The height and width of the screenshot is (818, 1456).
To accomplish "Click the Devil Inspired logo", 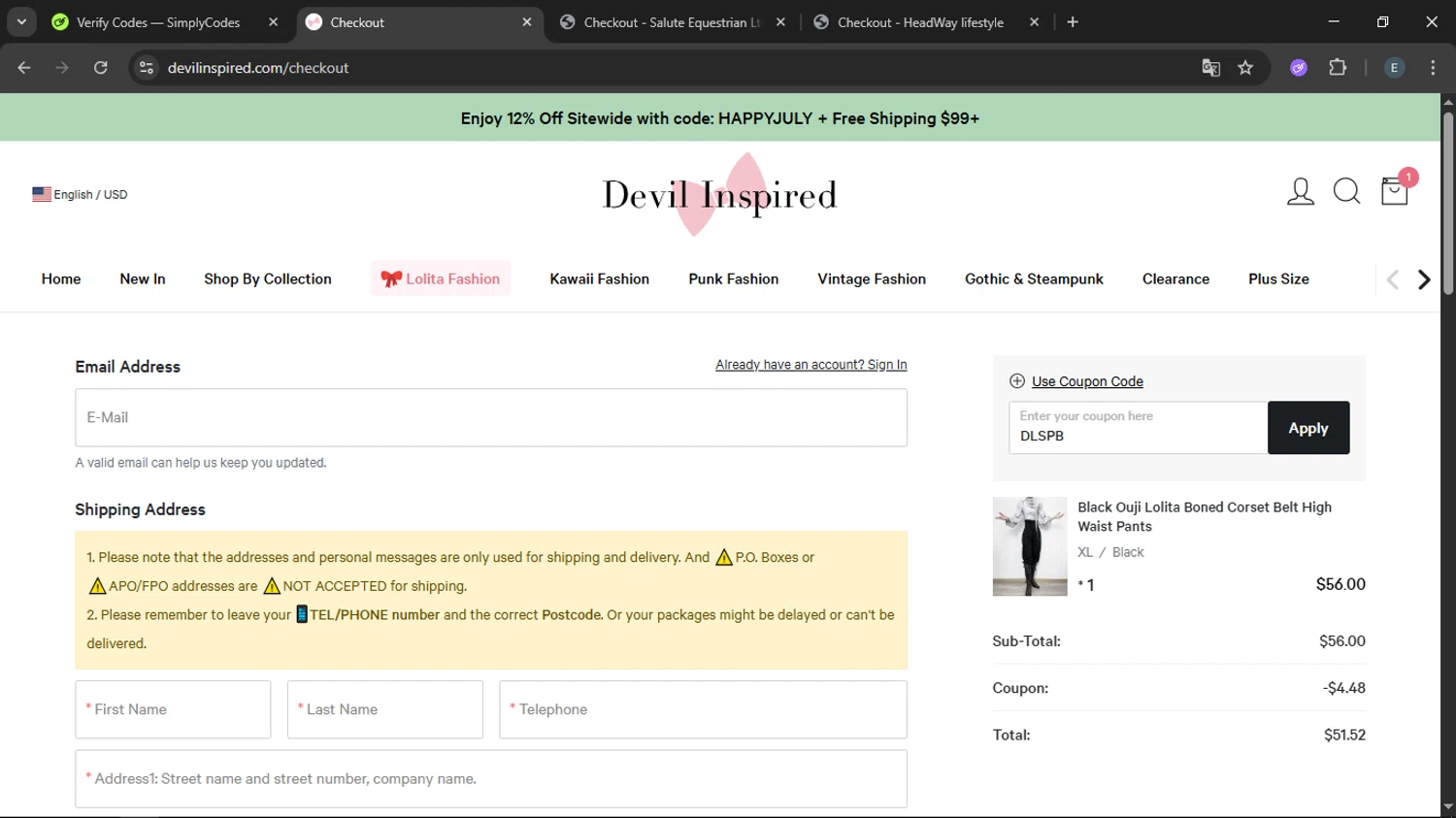I will point(719,195).
